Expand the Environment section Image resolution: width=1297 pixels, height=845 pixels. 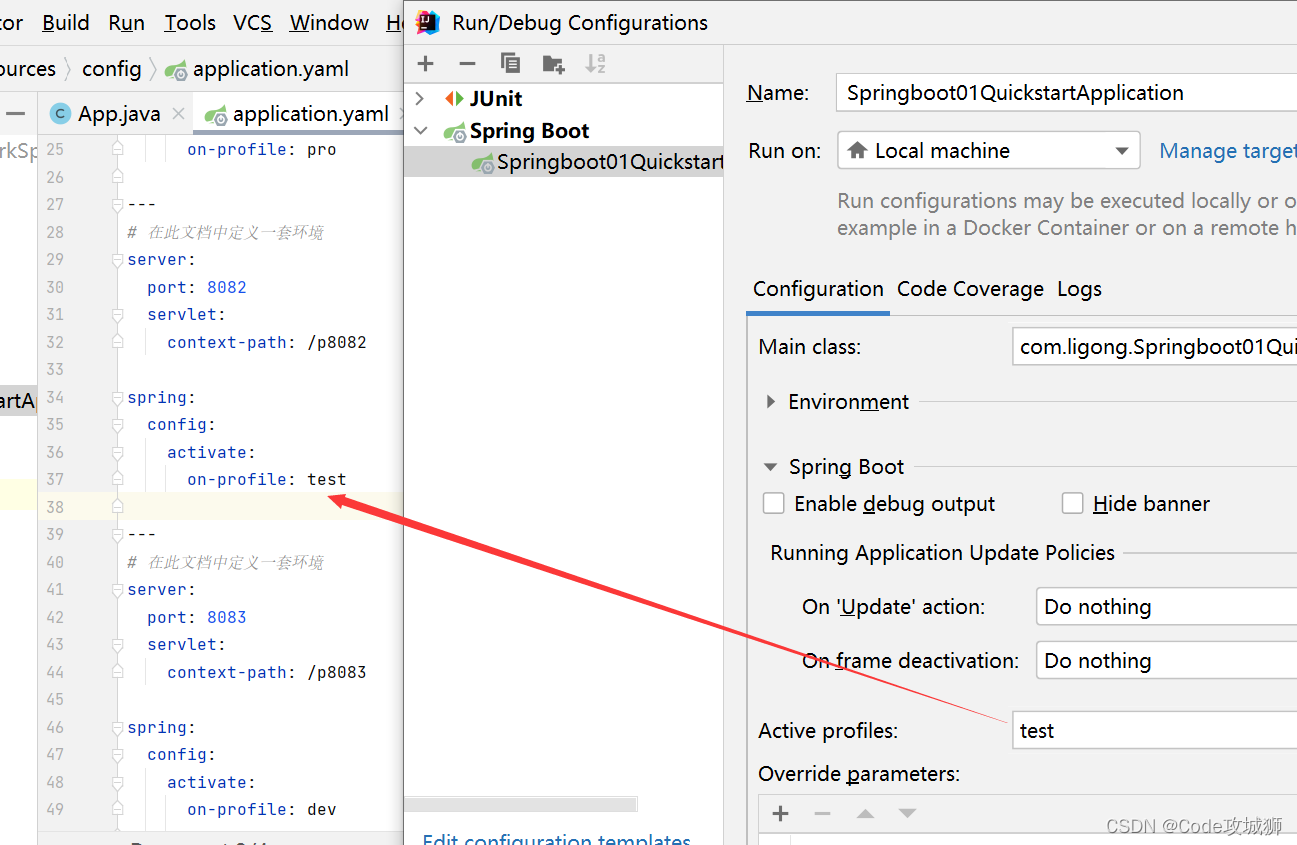point(770,401)
